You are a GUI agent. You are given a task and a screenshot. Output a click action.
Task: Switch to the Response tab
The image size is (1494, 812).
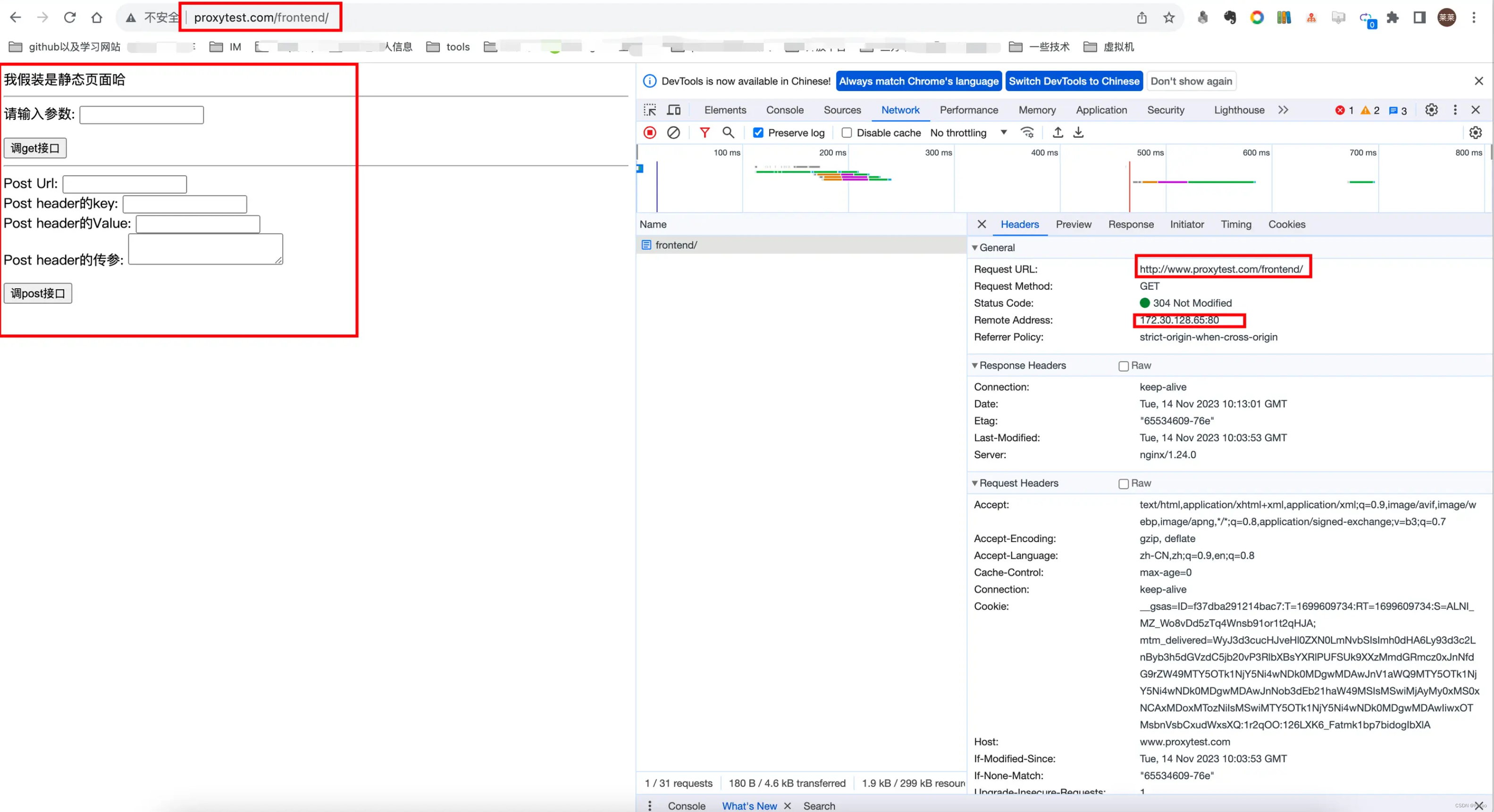pyautogui.click(x=1130, y=224)
